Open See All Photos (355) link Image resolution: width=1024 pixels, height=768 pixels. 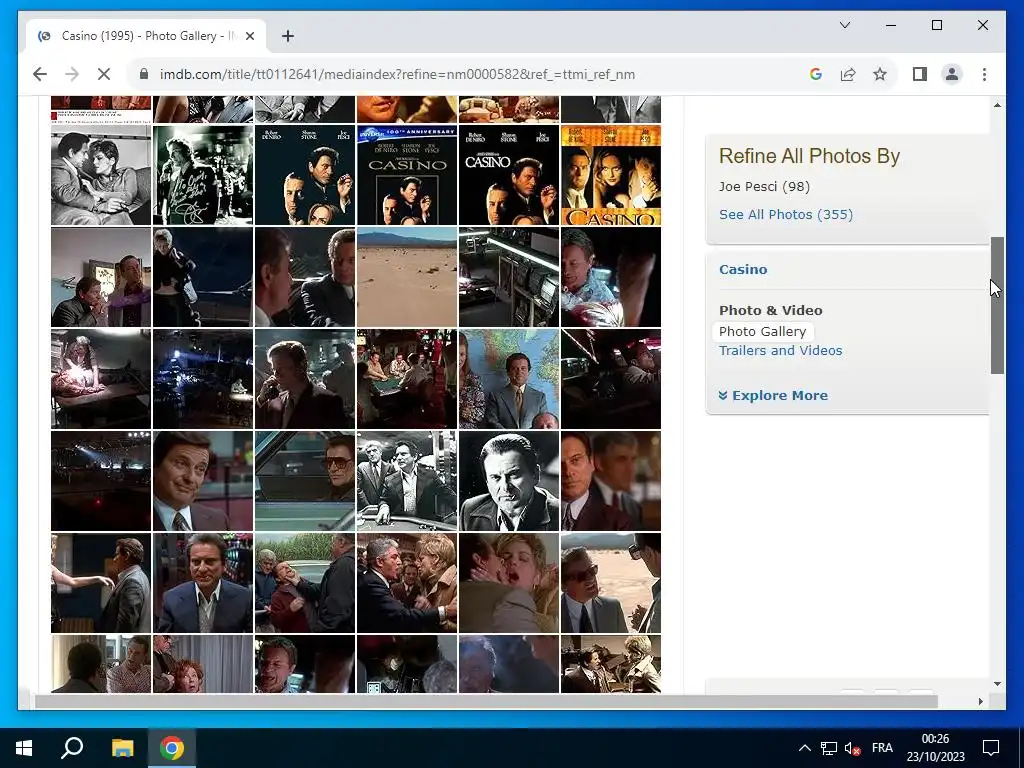(x=786, y=215)
